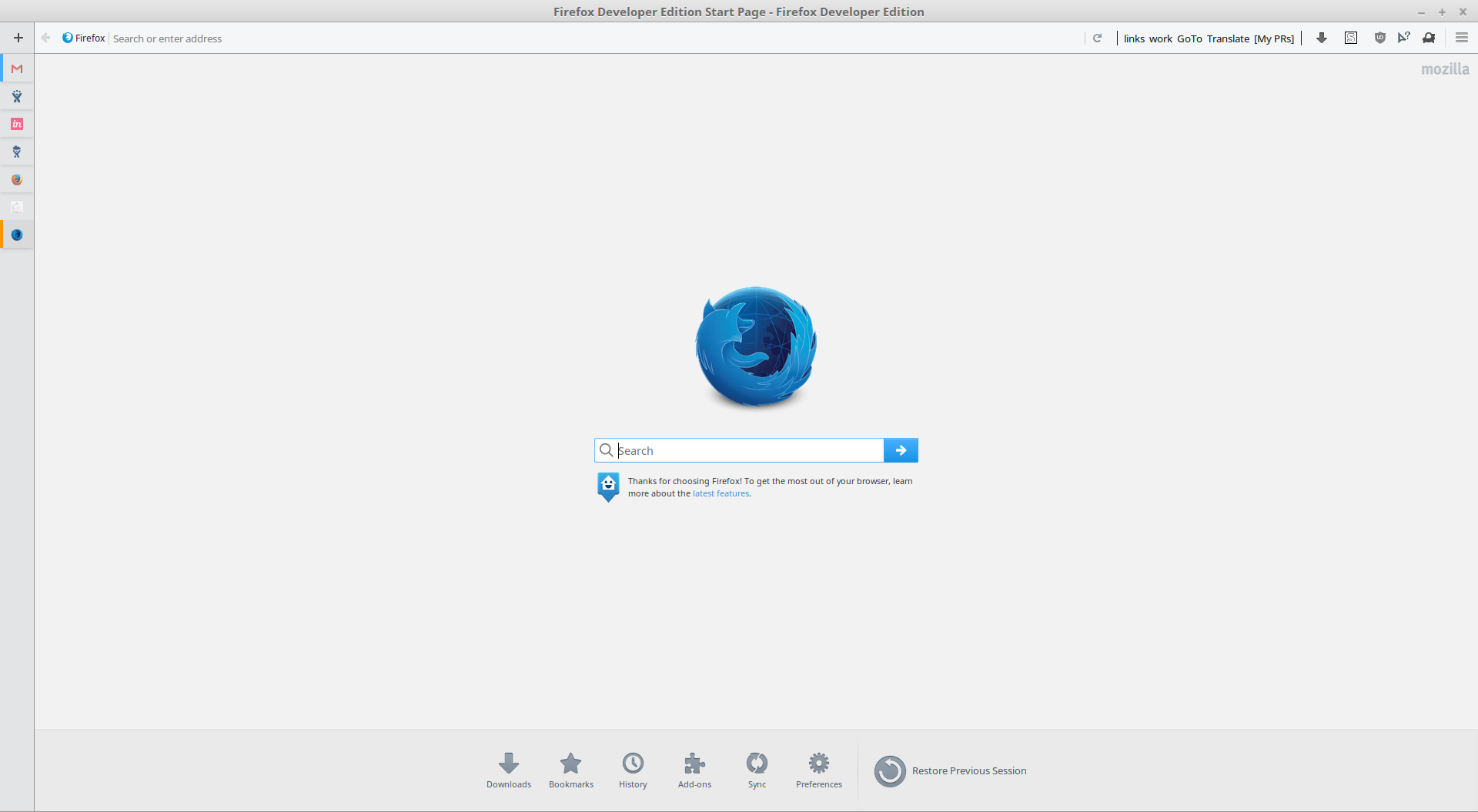Open the hamburger main menu
The height and width of the screenshot is (812, 1478).
pyautogui.click(x=1462, y=38)
